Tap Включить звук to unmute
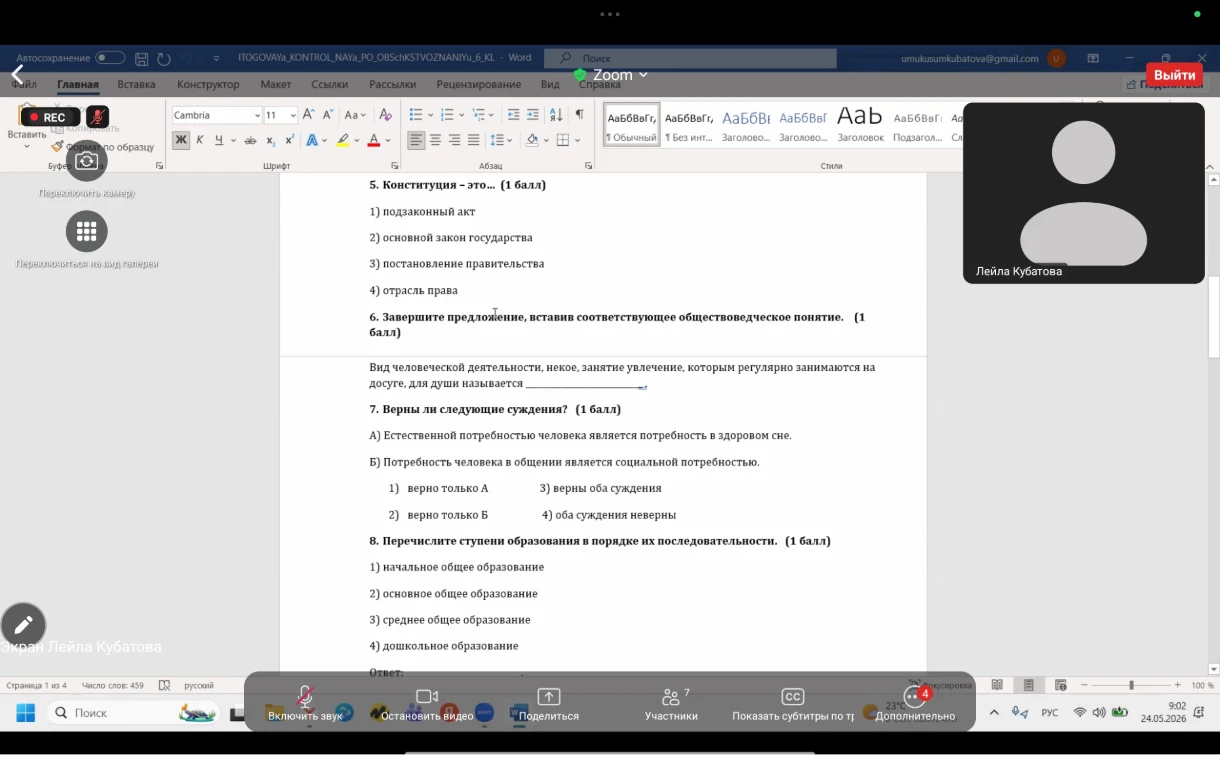This screenshot has height=763, width=1220. point(306,704)
